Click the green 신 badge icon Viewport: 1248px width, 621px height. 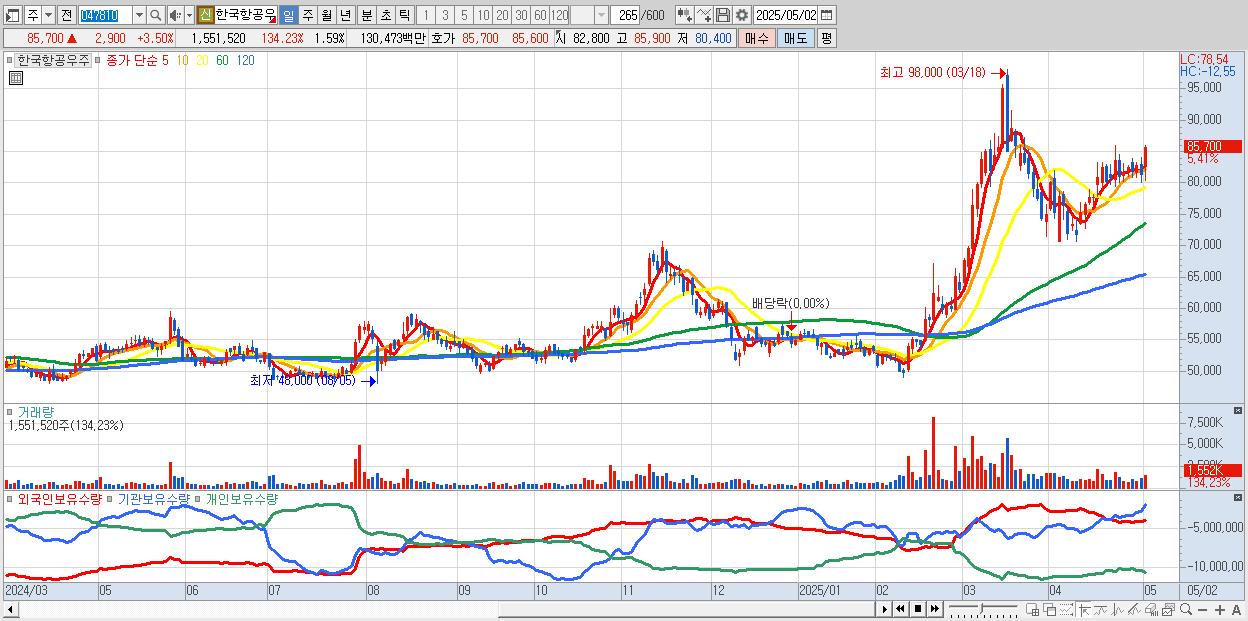(x=204, y=16)
